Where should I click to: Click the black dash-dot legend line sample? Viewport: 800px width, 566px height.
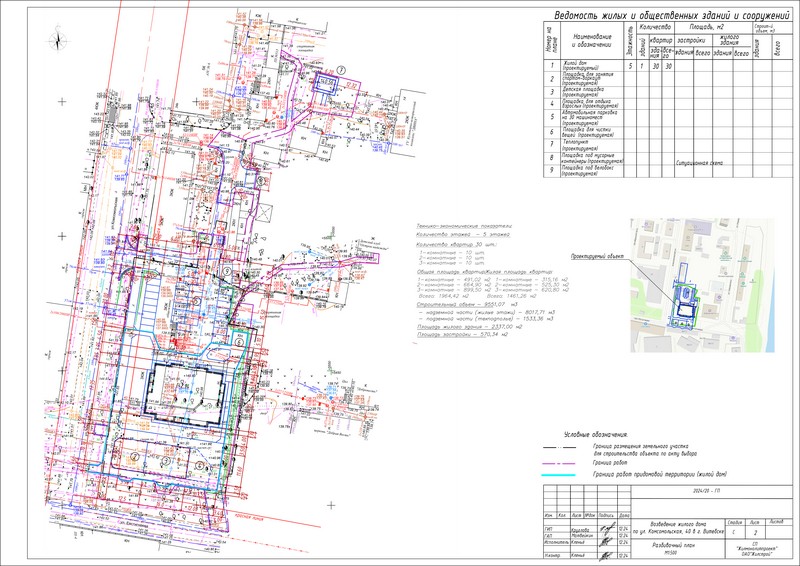click(560, 447)
